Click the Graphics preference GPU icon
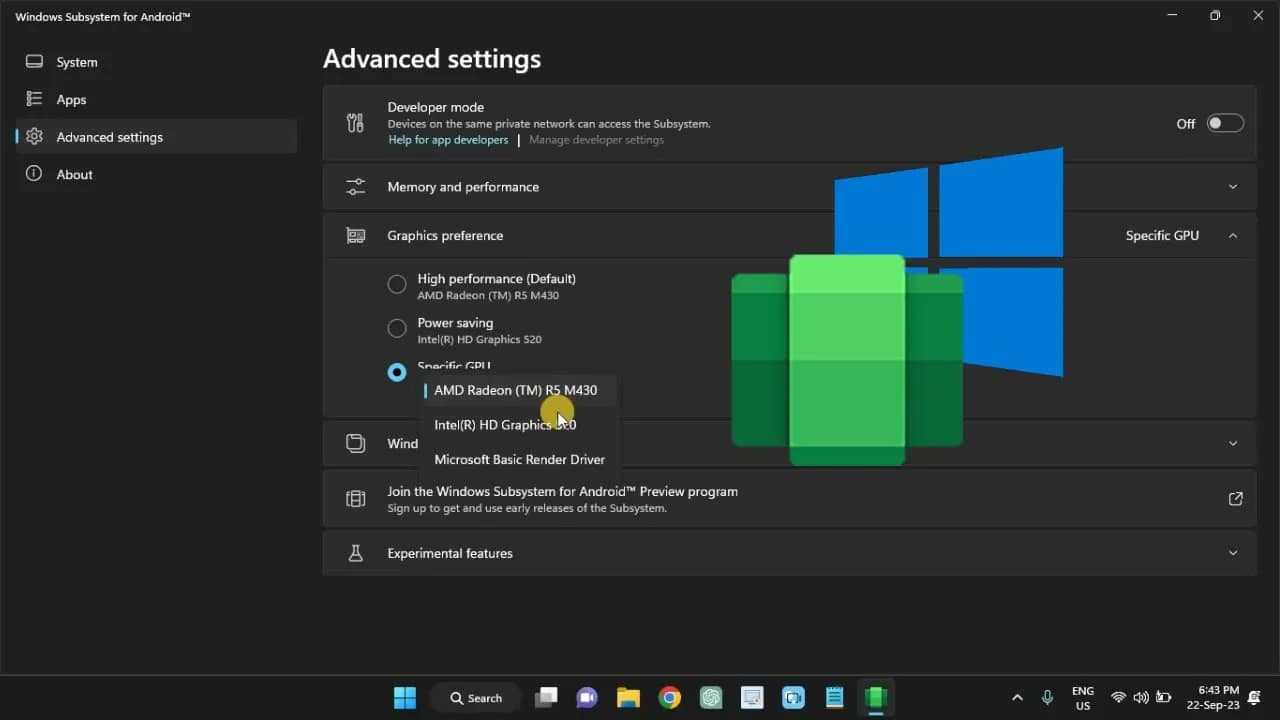 (355, 235)
